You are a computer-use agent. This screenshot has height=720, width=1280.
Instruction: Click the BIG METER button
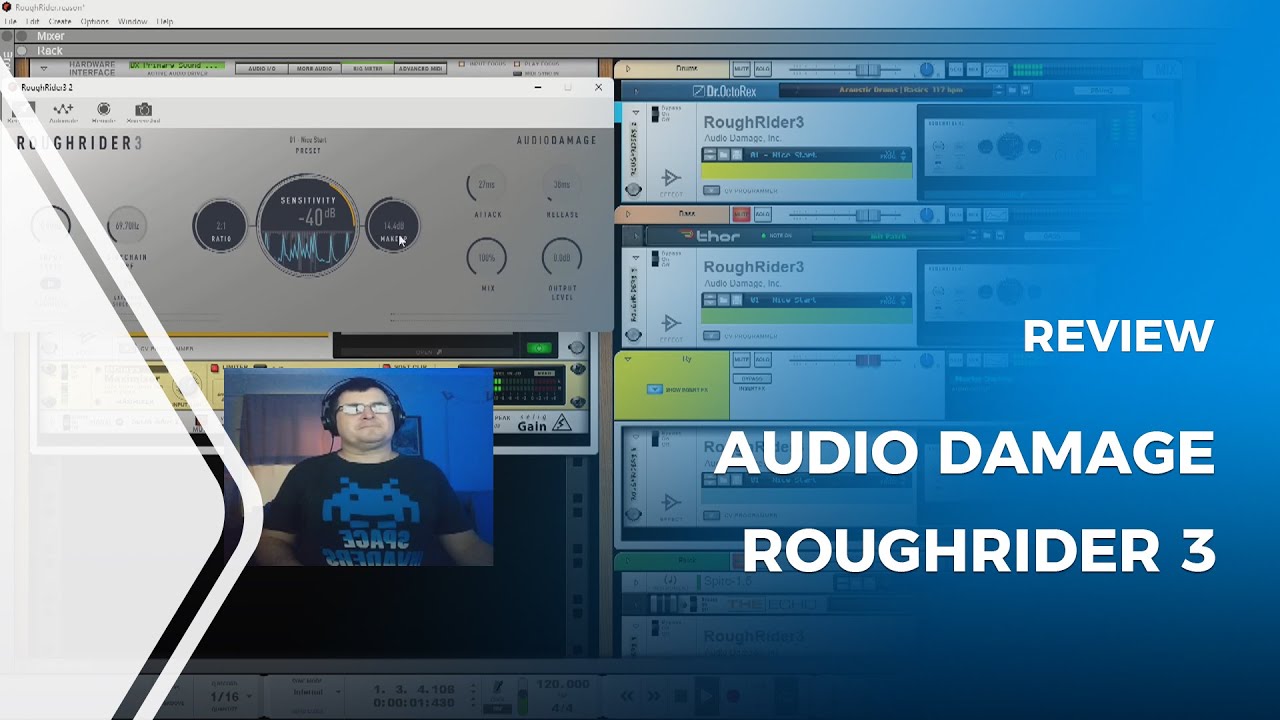(x=368, y=68)
